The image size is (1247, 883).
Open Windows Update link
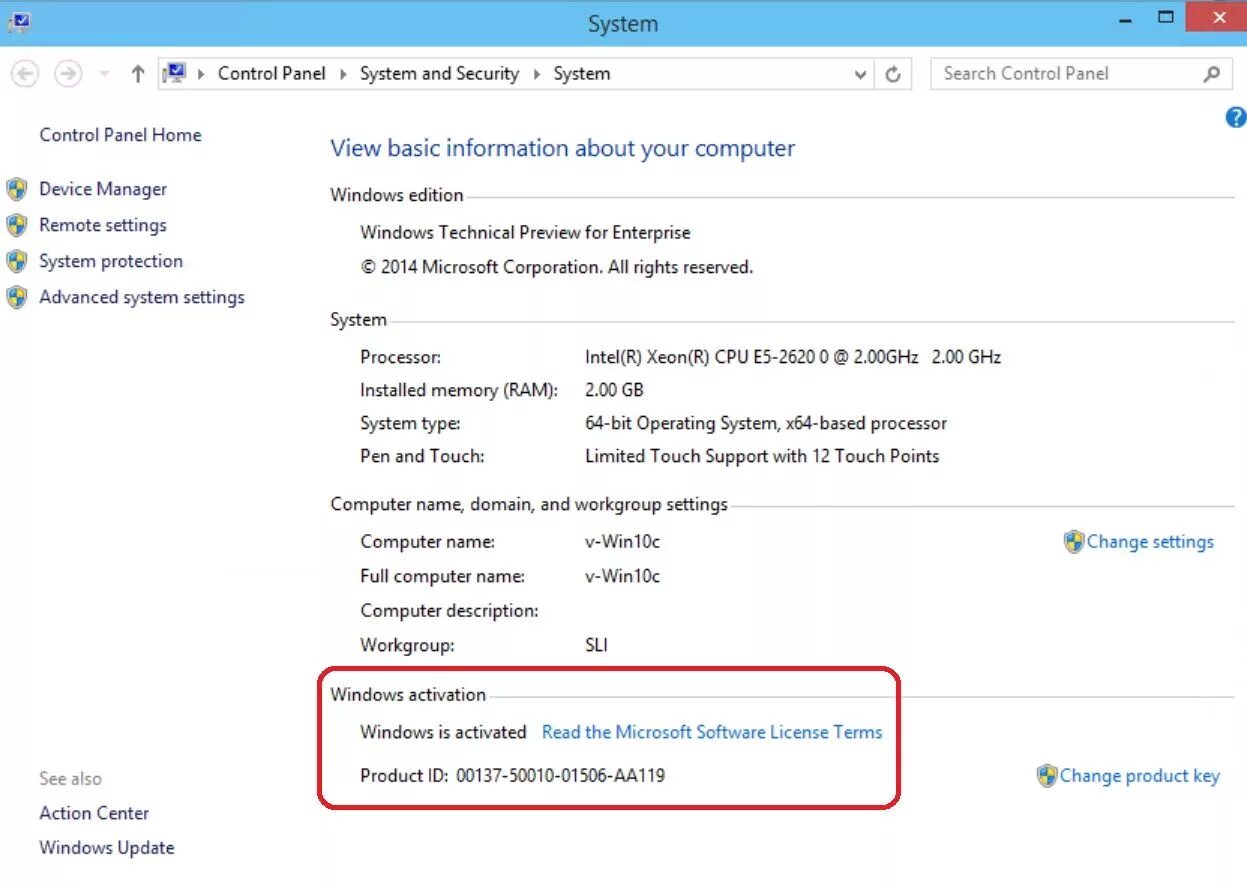tap(107, 847)
